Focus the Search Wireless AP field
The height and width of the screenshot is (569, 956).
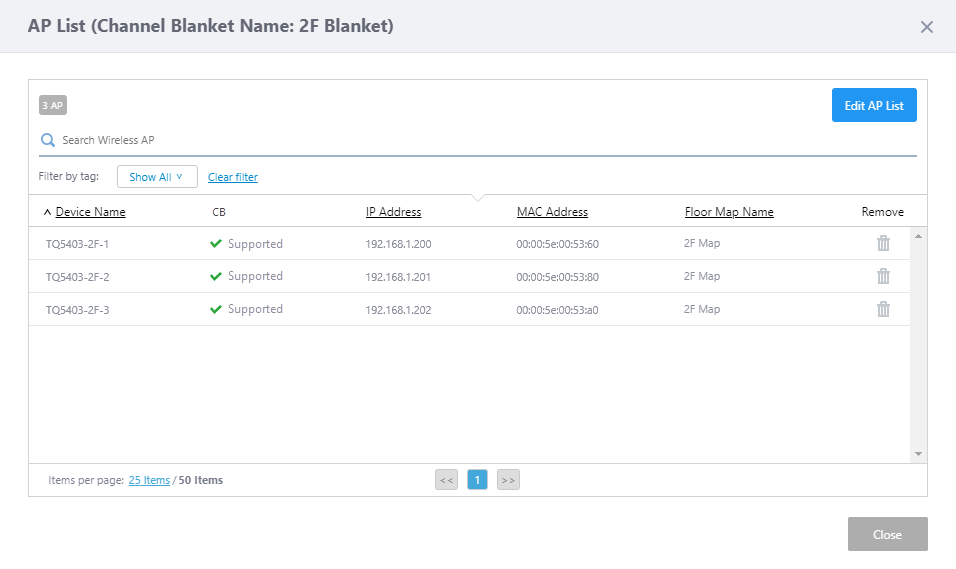(480, 140)
